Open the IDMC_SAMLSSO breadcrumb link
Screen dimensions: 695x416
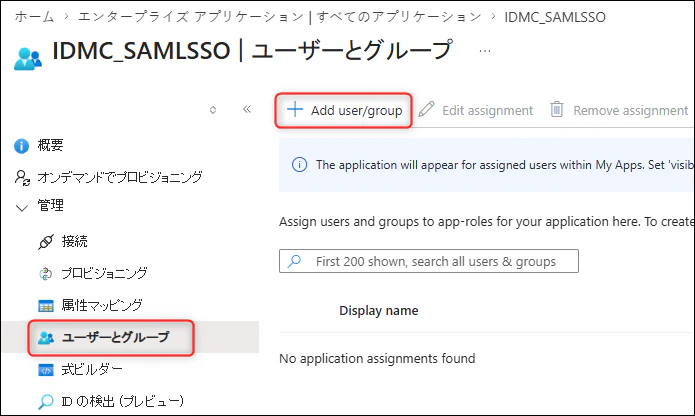[555, 17]
